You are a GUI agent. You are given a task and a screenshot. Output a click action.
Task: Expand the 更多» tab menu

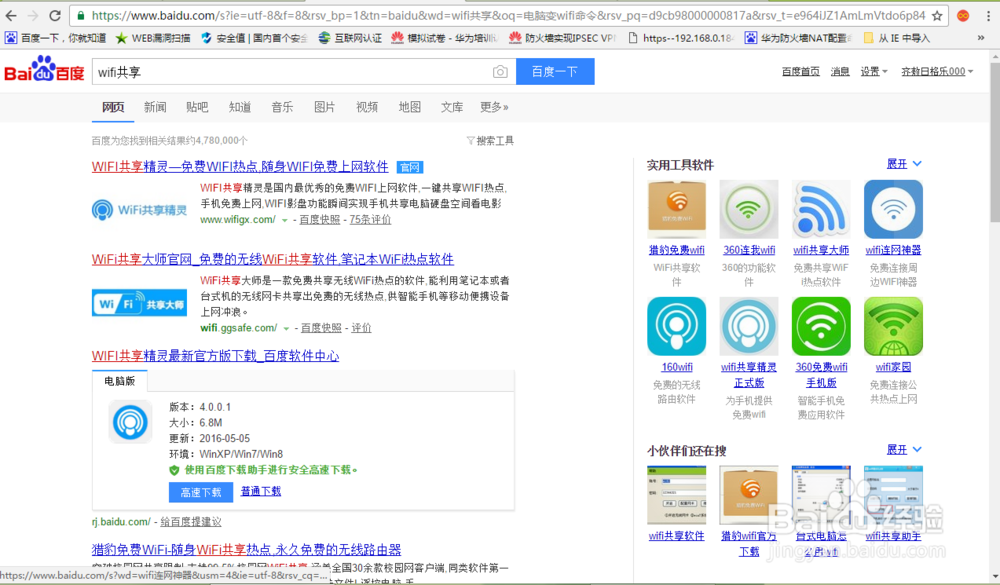coord(494,107)
